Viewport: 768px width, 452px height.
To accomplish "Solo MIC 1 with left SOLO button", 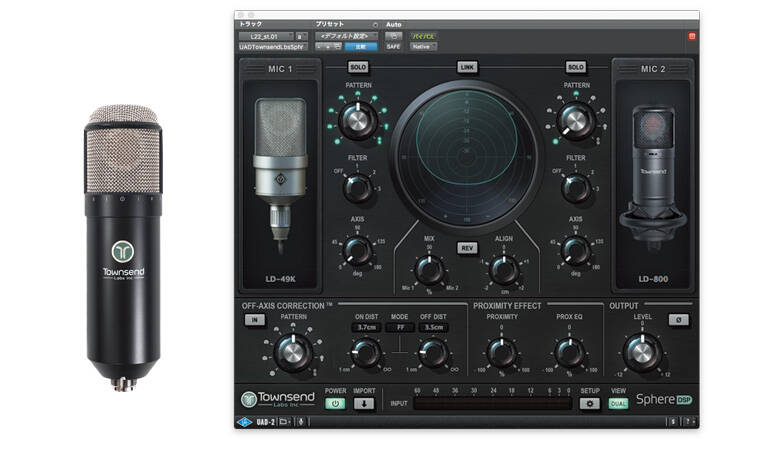I will click(358, 67).
